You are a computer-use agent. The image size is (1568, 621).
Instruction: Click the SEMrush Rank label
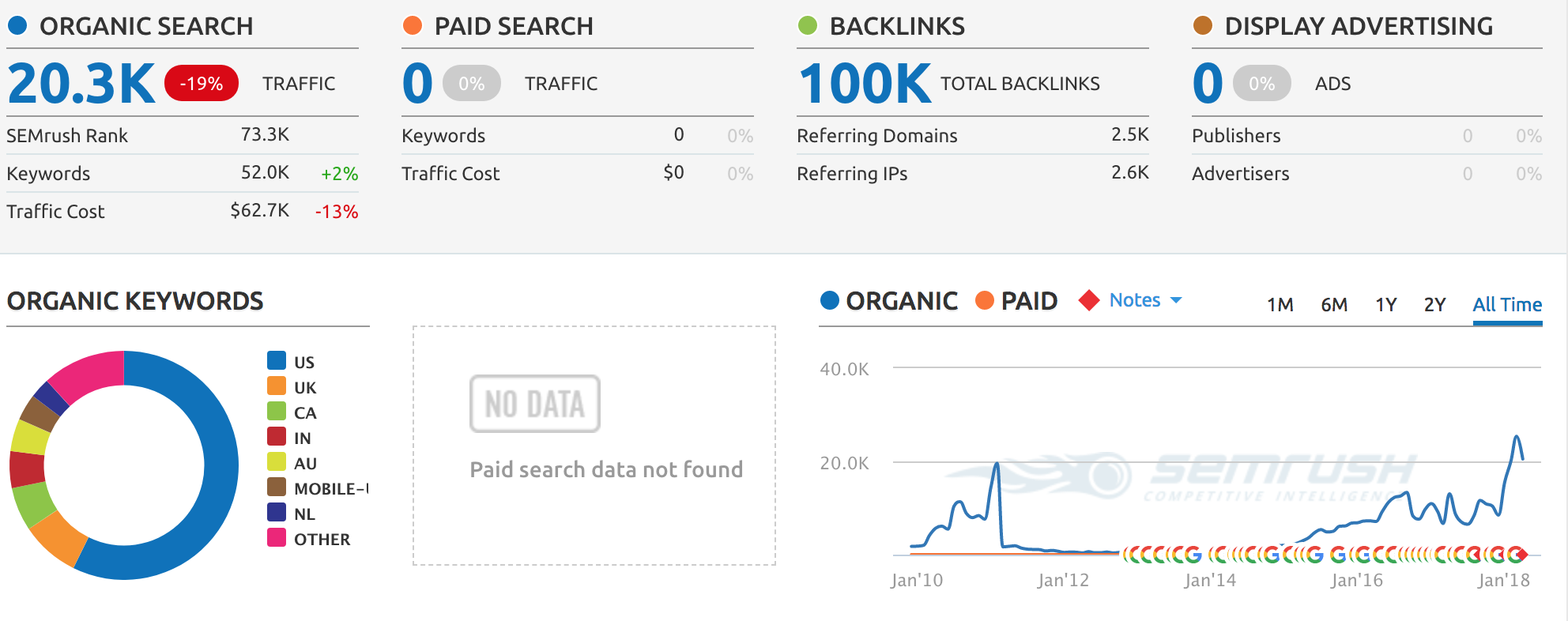point(67,136)
